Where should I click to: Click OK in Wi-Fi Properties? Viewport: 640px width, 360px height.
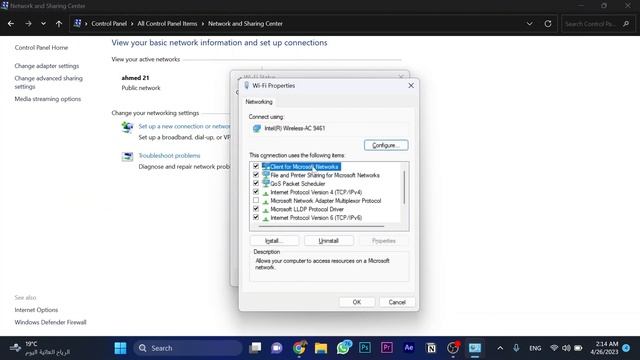pos(357,302)
